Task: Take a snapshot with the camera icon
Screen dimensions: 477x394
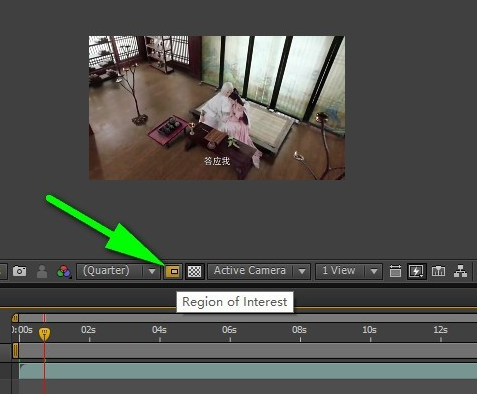Action: coord(19,271)
